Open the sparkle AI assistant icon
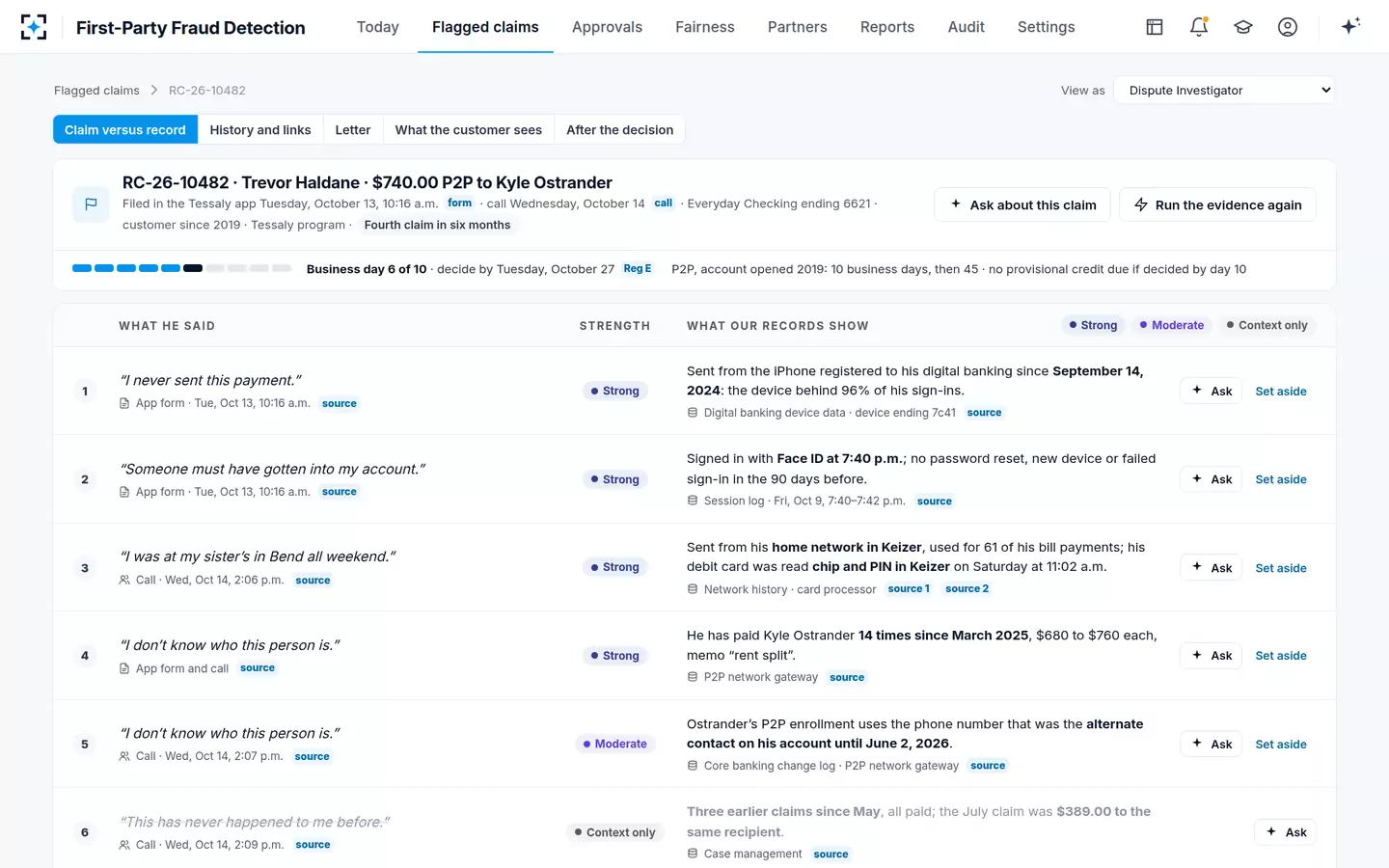1389x868 pixels. pos(1350,26)
